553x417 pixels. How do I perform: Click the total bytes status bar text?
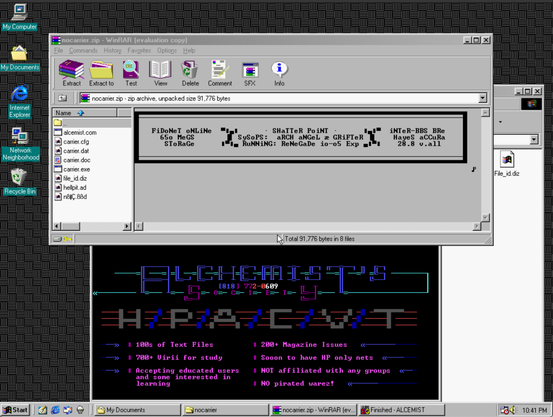[320, 239]
